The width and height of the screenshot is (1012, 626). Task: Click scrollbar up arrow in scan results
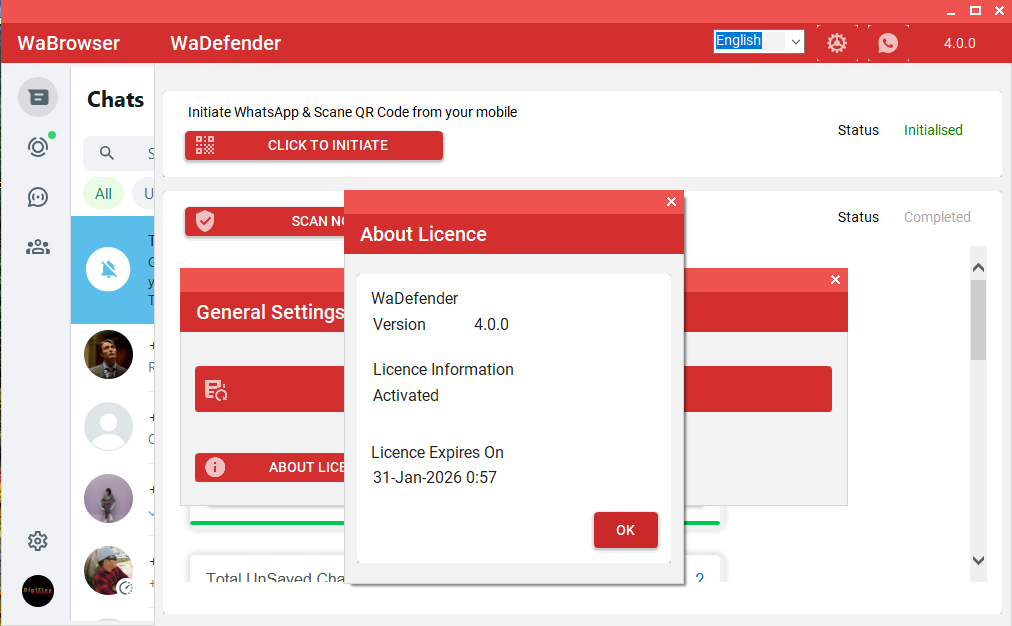[978, 267]
